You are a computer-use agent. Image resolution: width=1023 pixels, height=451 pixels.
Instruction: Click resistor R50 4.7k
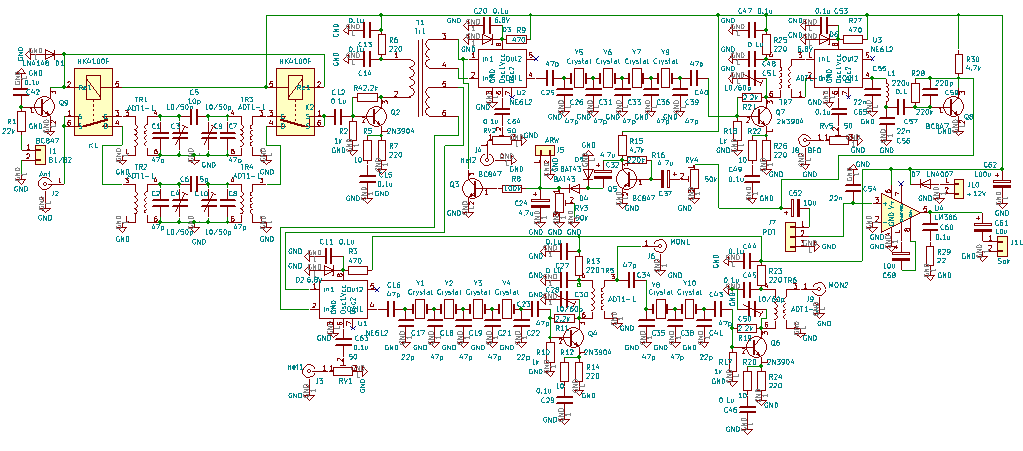[x=958, y=63]
